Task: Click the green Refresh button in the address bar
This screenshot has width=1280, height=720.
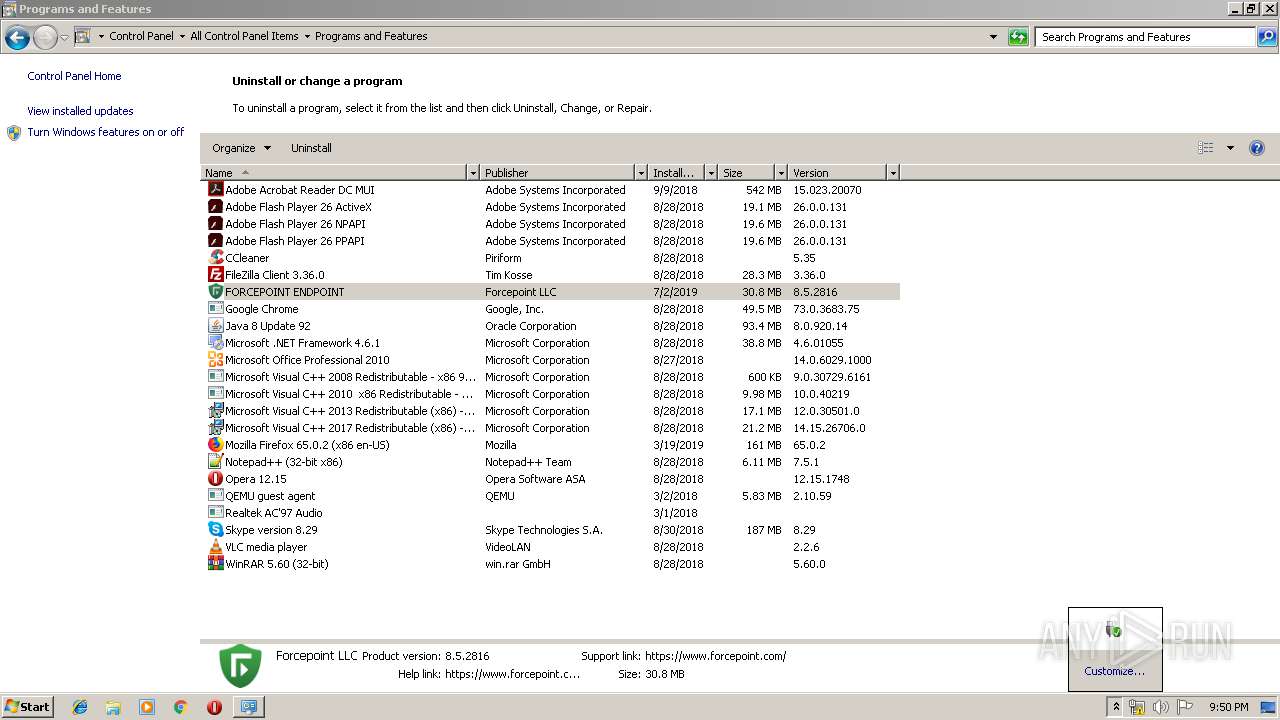Action: click(1018, 37)
